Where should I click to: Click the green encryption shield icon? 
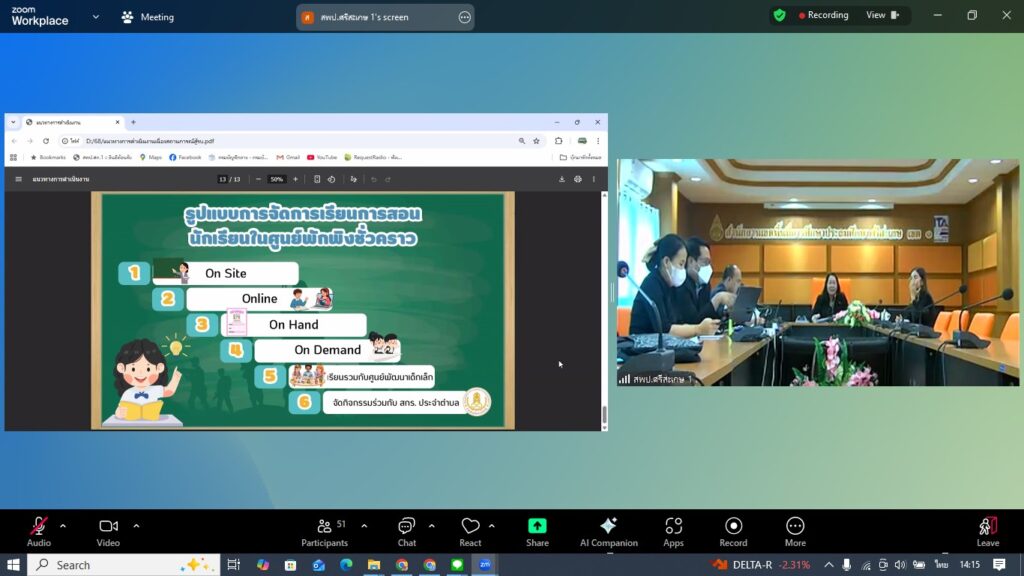(x=779, y=15)
